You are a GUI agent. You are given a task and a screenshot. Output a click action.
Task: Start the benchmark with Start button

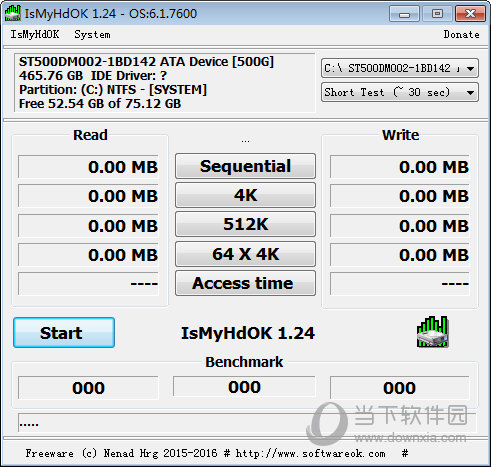(x=64, y=333)
